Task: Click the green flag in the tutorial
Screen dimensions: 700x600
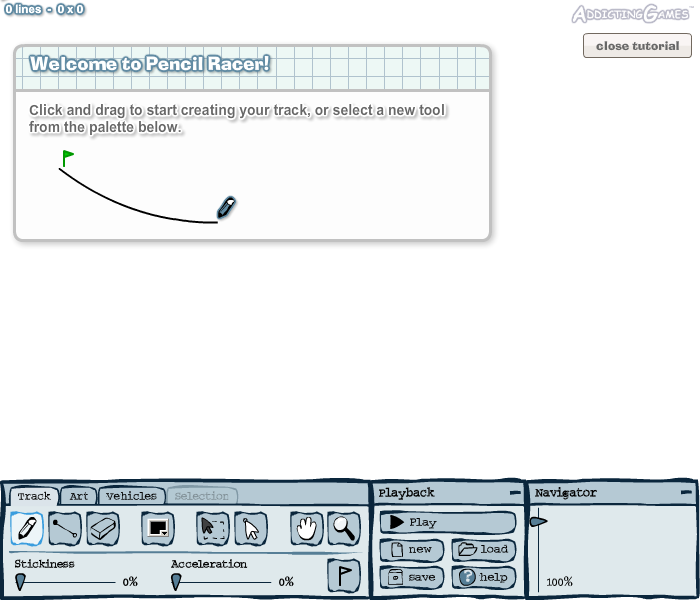Action: 68,158
